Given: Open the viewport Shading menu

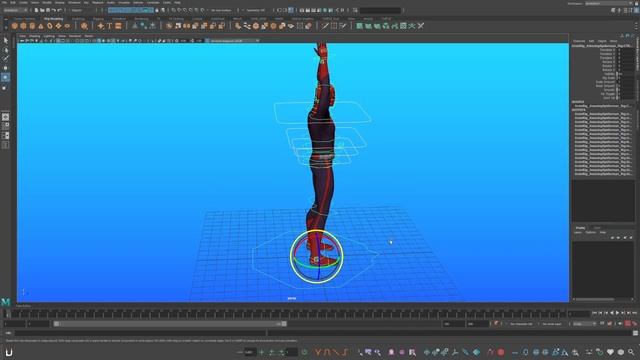Looking at the screenshot, I should click(35, 36).
